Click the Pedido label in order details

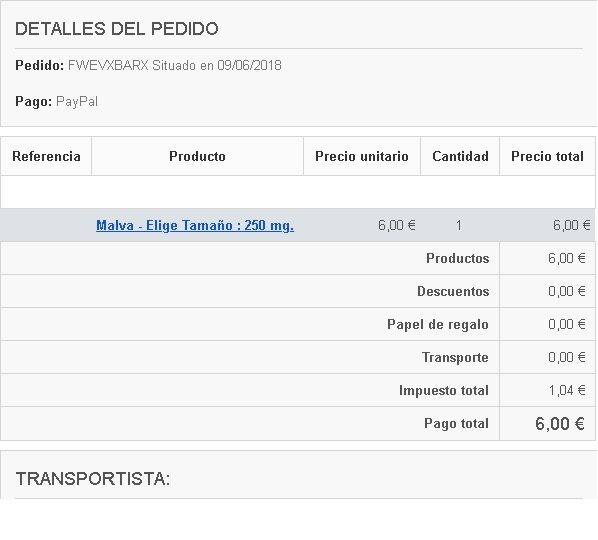(40, 65)
